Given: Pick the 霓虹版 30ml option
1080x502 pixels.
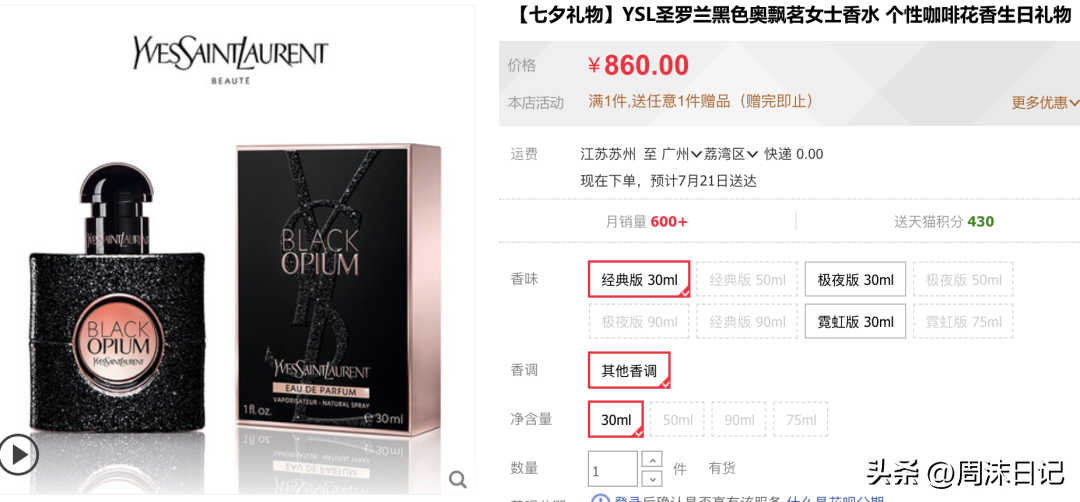Looking at the screenshot, I should coord(855,322).
